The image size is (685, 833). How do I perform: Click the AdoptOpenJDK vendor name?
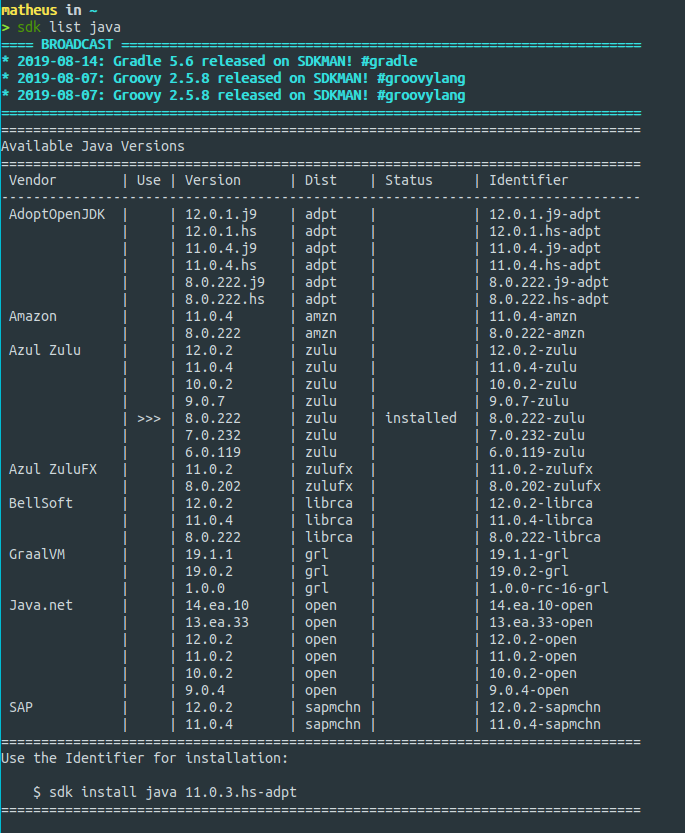57,215
